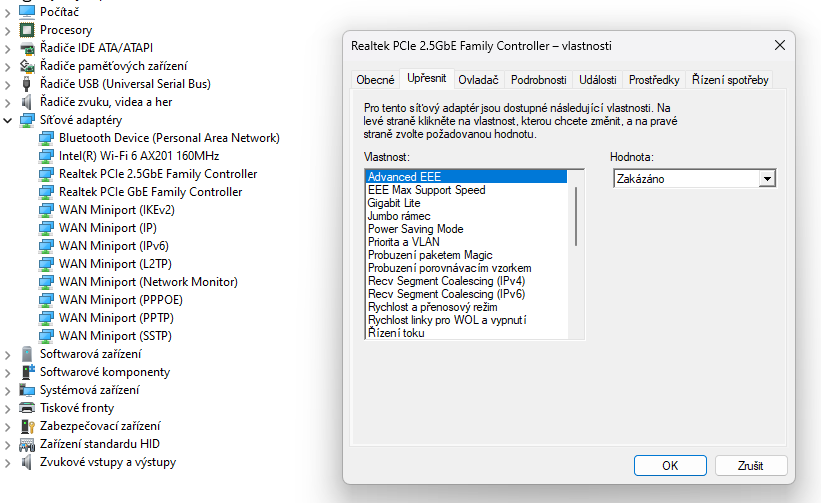Click the property list vertical scrollbar
821x503 pixels.
pos(577,217)
